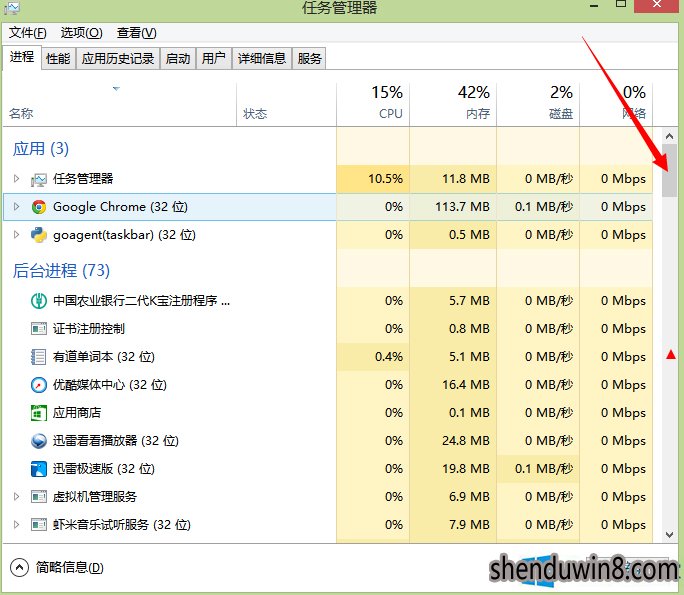The image size is (684, 595).
Task: Click the scrollbar up arrow
Action: coord(670,137)
